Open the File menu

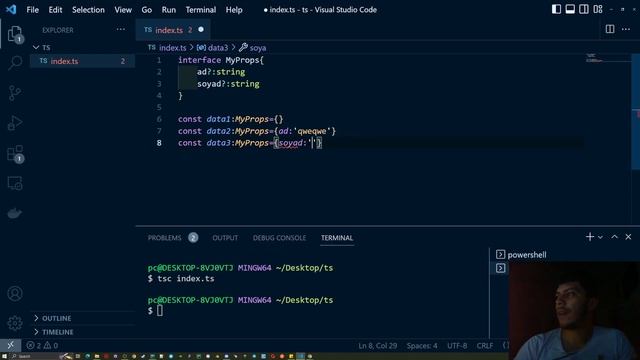[x=32, y=10]
